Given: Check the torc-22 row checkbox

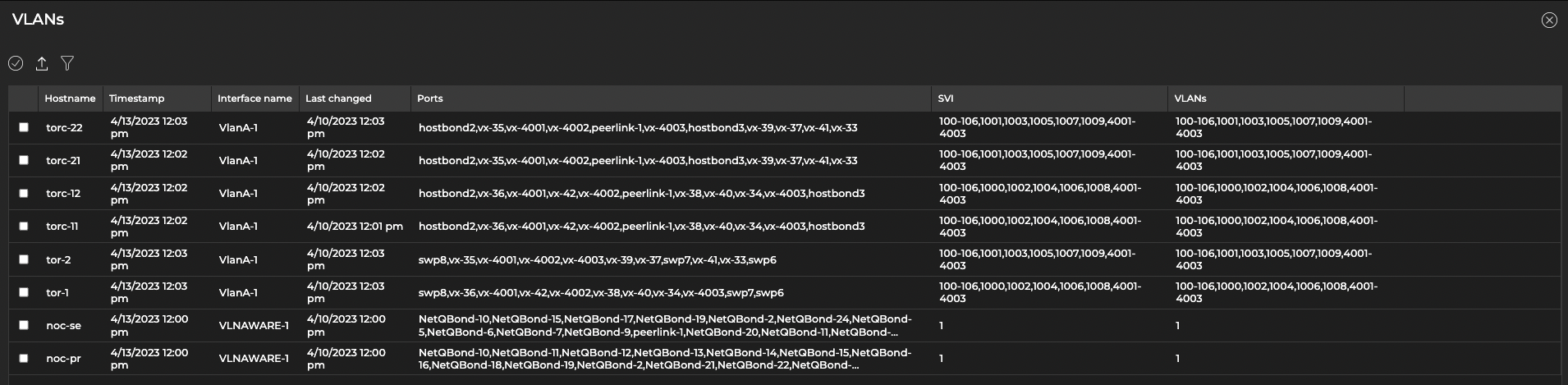Looking at the screenshot, I should [24, 127].
